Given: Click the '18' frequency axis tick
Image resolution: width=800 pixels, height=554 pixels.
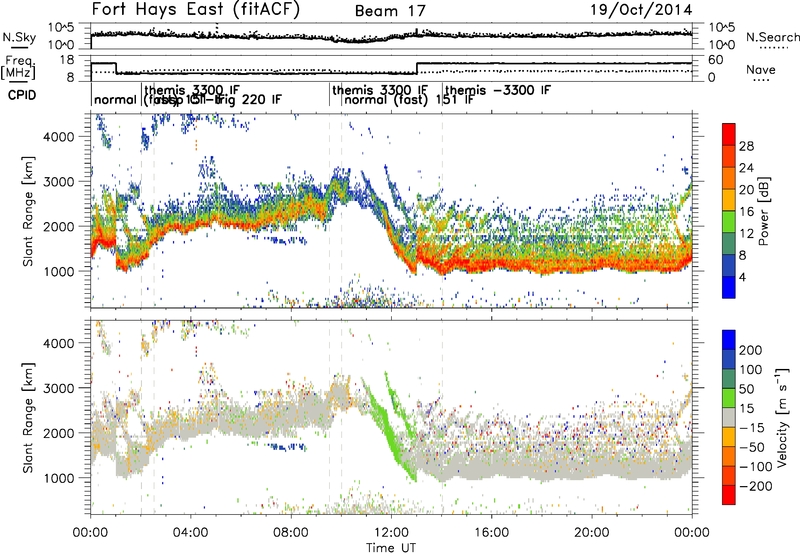Looking at the screenshot, I should (67, 60).
